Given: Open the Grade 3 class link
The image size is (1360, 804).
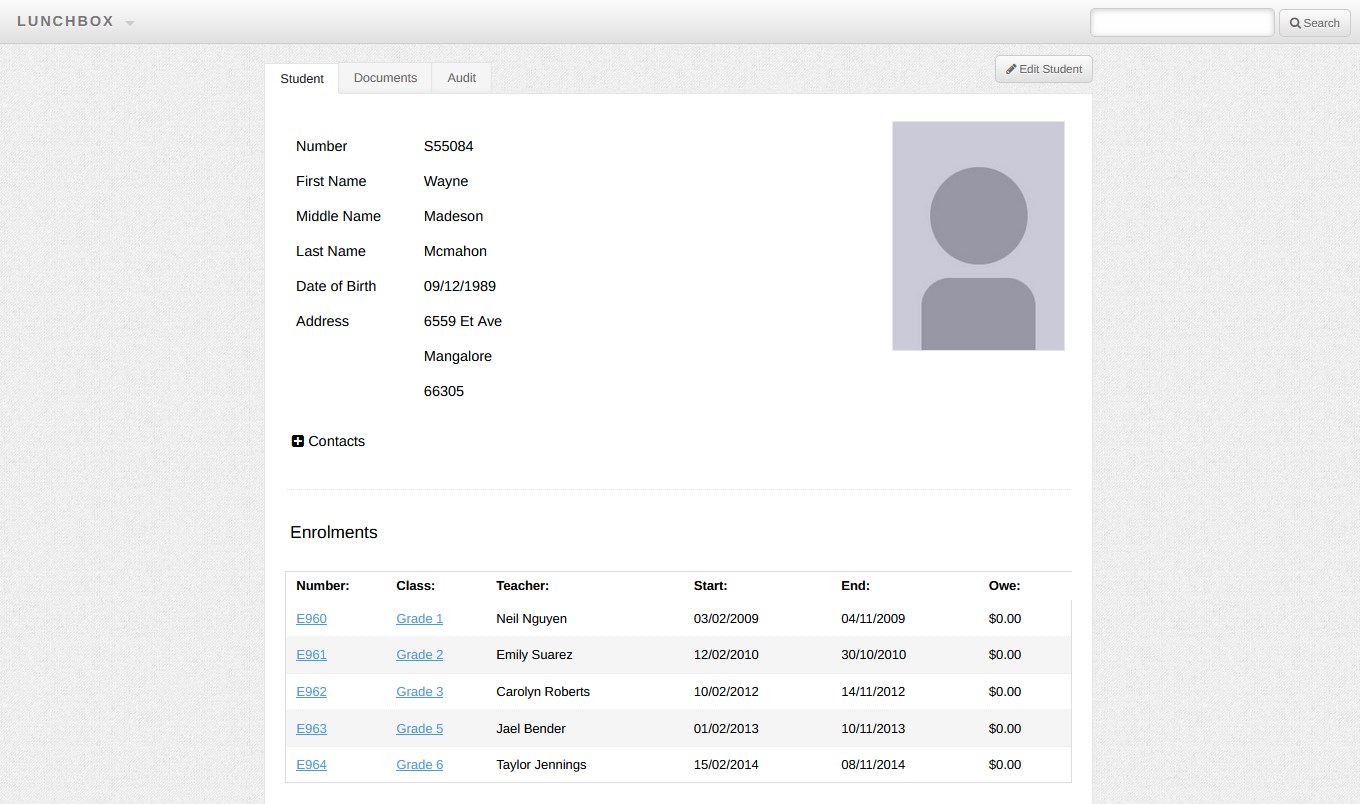Looking at the screenshot, I should (x=419, y=692).
